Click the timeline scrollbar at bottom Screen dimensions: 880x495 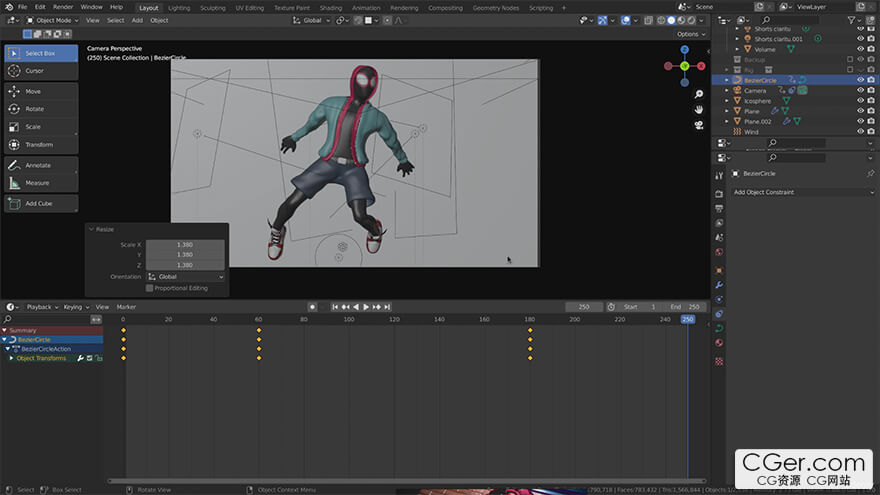(406, 481)
